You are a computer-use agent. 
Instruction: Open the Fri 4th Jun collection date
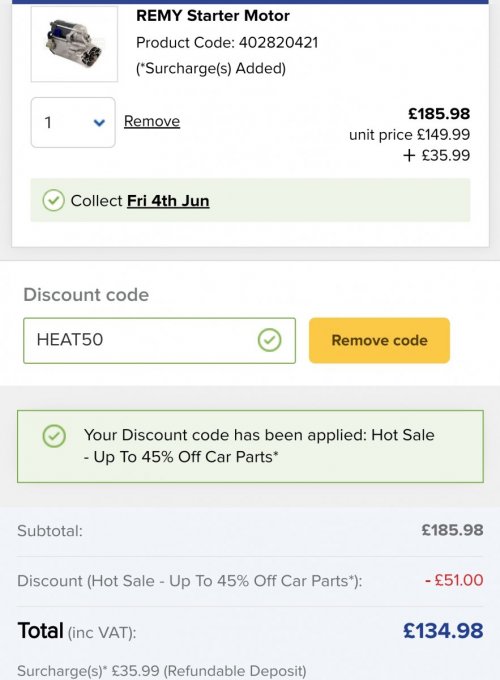pos(168,201)
